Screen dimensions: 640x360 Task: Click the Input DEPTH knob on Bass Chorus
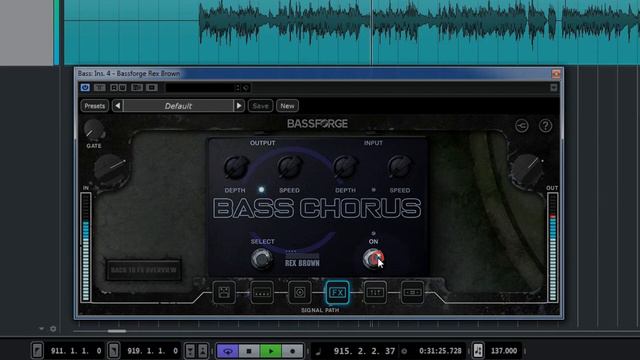coord(345,167)
